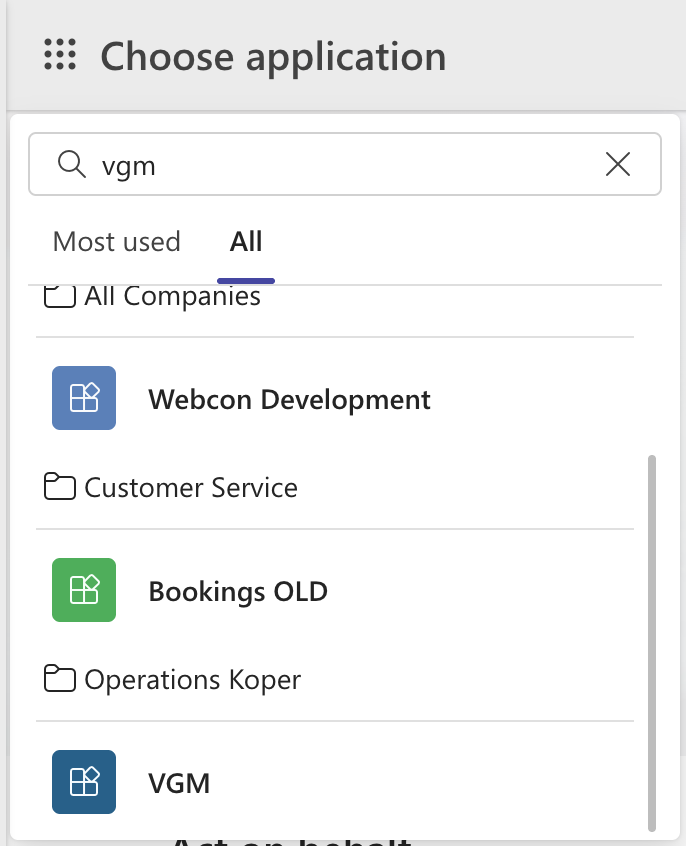Image resolution: width=686 pixels, height=846 pixels.
Task: Click the Customer Service folder icon
Action: click(60, 488)
